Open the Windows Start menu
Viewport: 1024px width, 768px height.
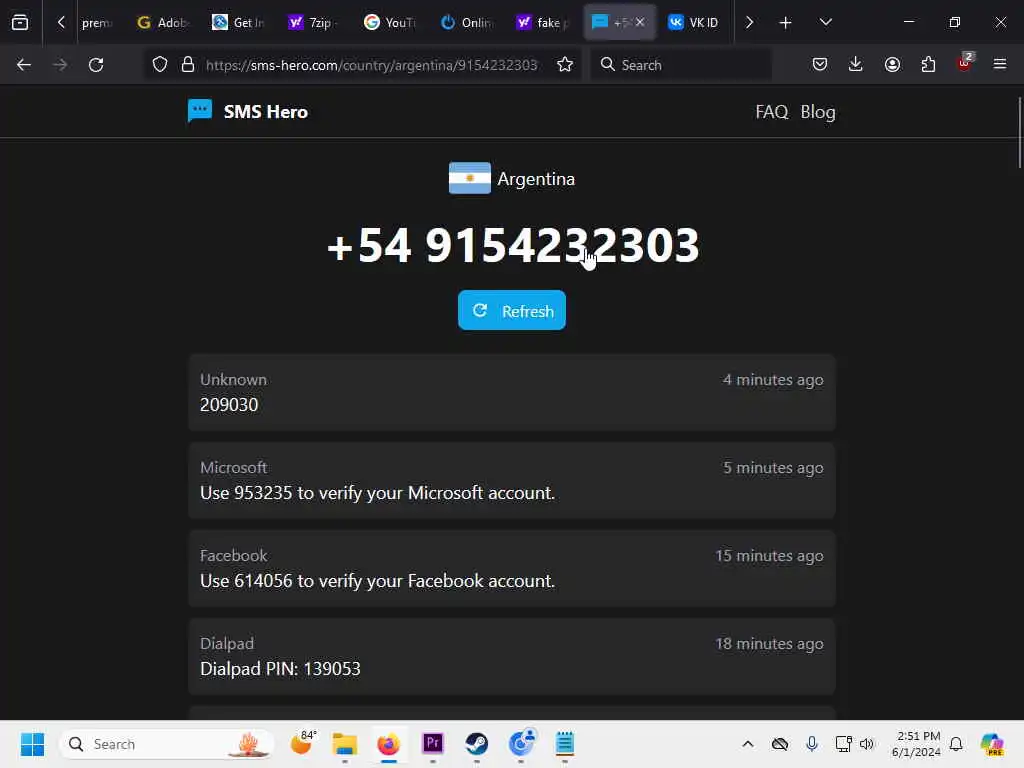pyautogui.click(x=32, y=744)
